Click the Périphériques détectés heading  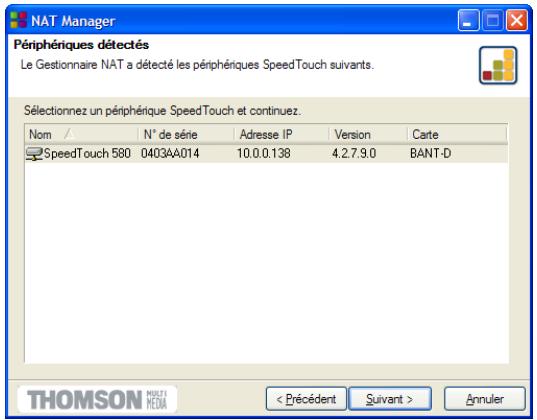(x=81, y=45)
